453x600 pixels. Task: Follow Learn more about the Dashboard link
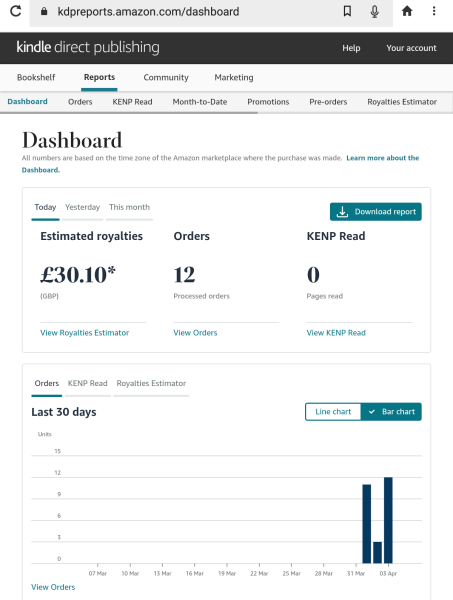click(383, 158)
